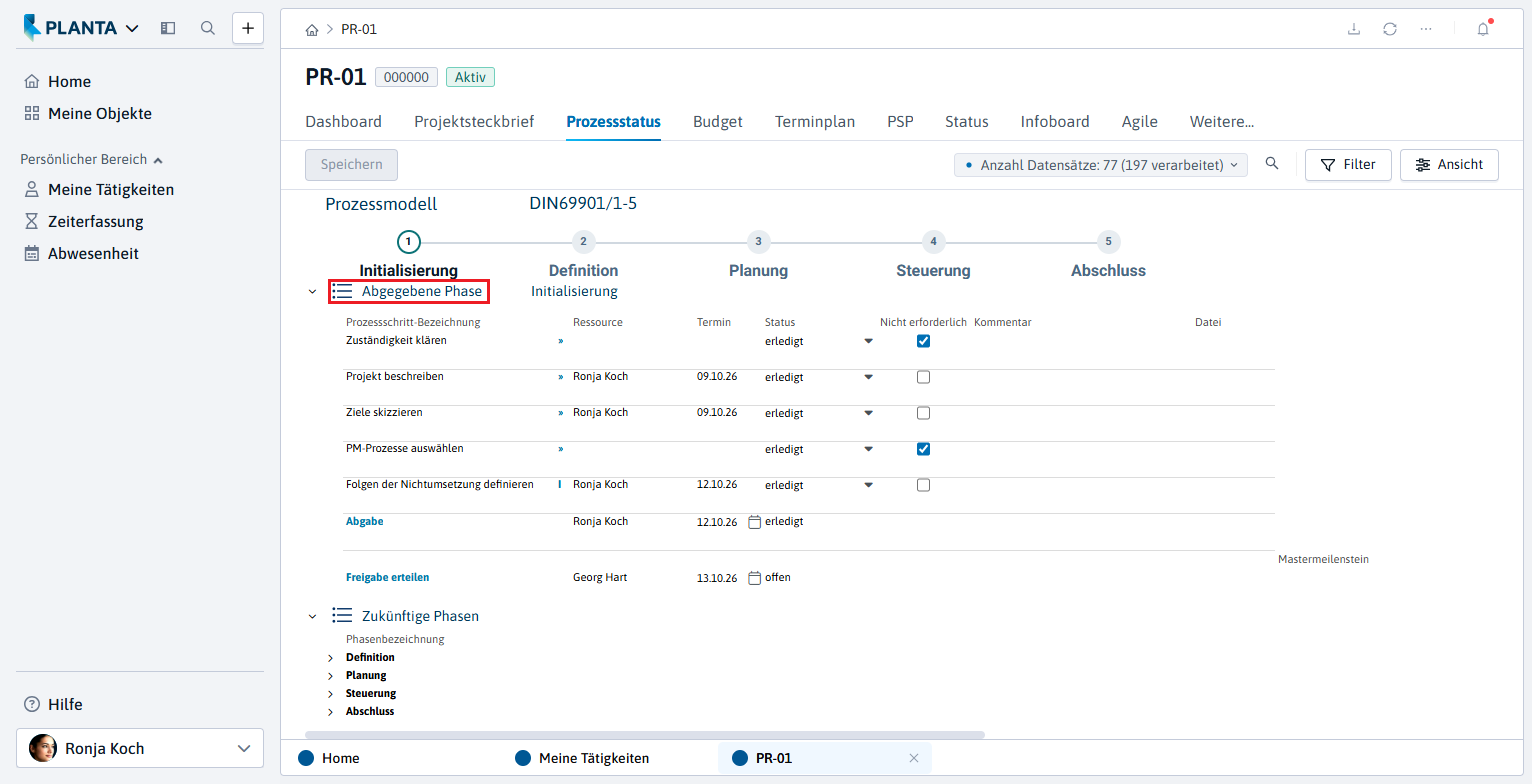Check Nicht erforderlich for Ziele skizzieren

point(924,413)
